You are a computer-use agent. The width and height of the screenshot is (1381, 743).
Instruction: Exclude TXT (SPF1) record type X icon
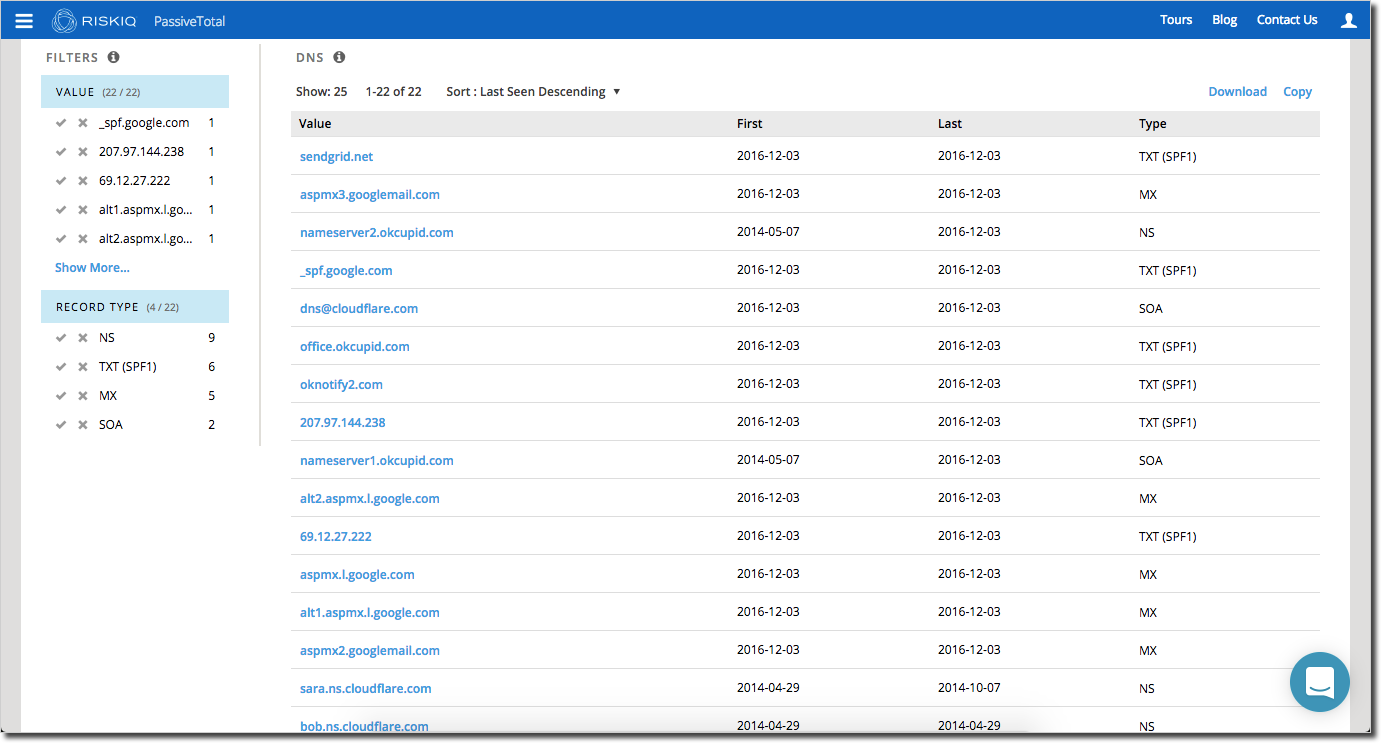coord(83,367)
